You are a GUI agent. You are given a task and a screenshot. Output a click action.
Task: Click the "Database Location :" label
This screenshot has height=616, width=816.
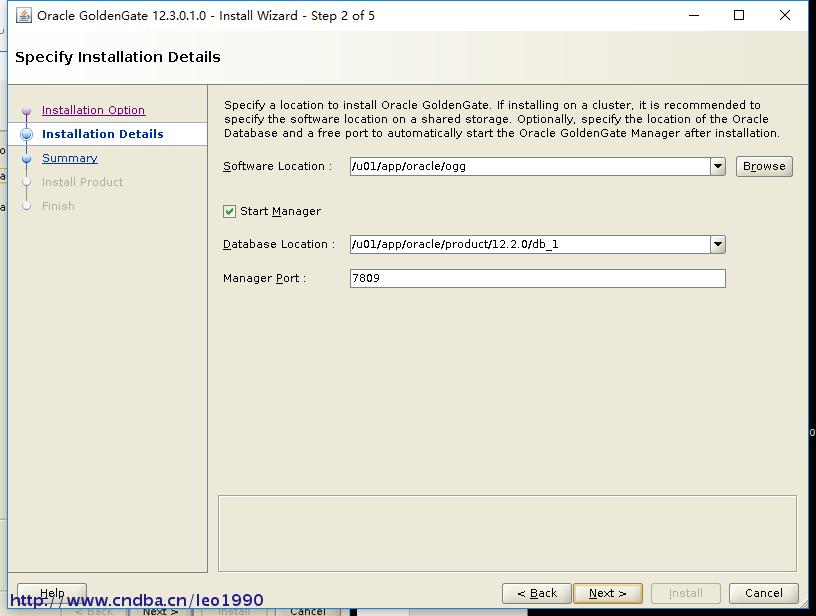[x=279, y=244]
